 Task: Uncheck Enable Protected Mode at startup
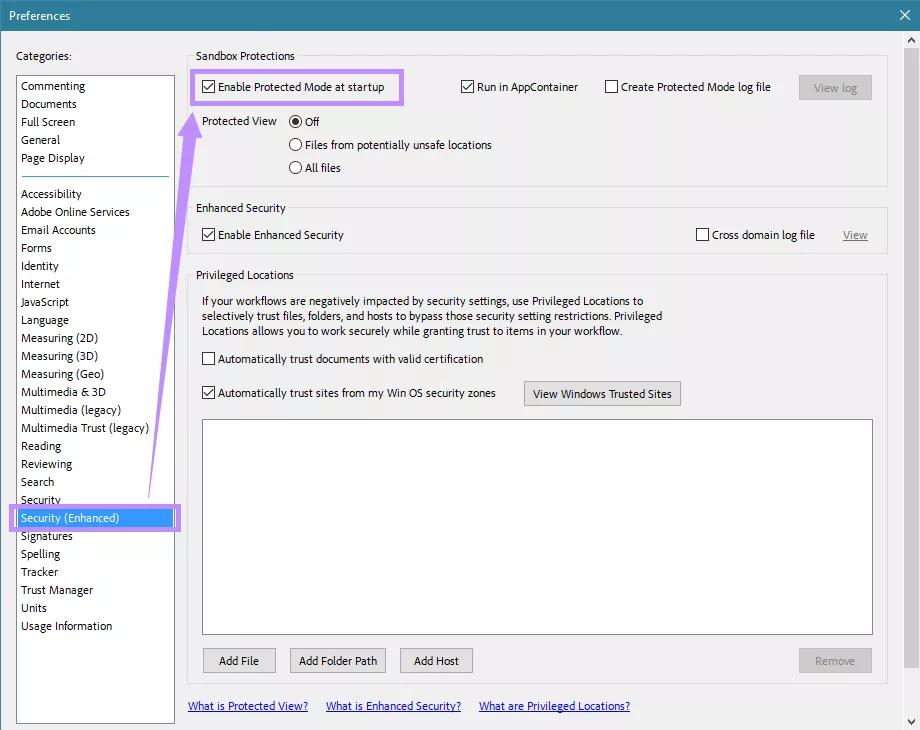click(208, 87)
